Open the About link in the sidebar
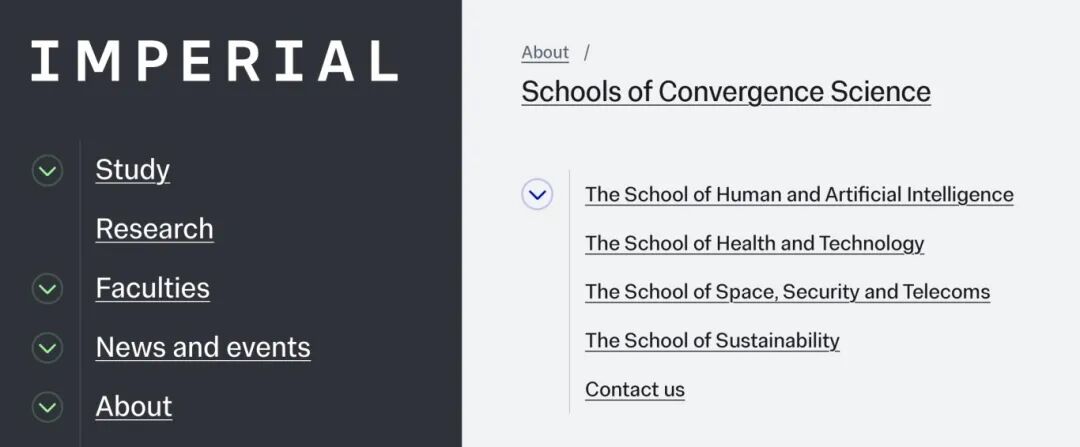Image resolution: width=1080 pixels, height=447 pixels. click(x=134, y=406)
